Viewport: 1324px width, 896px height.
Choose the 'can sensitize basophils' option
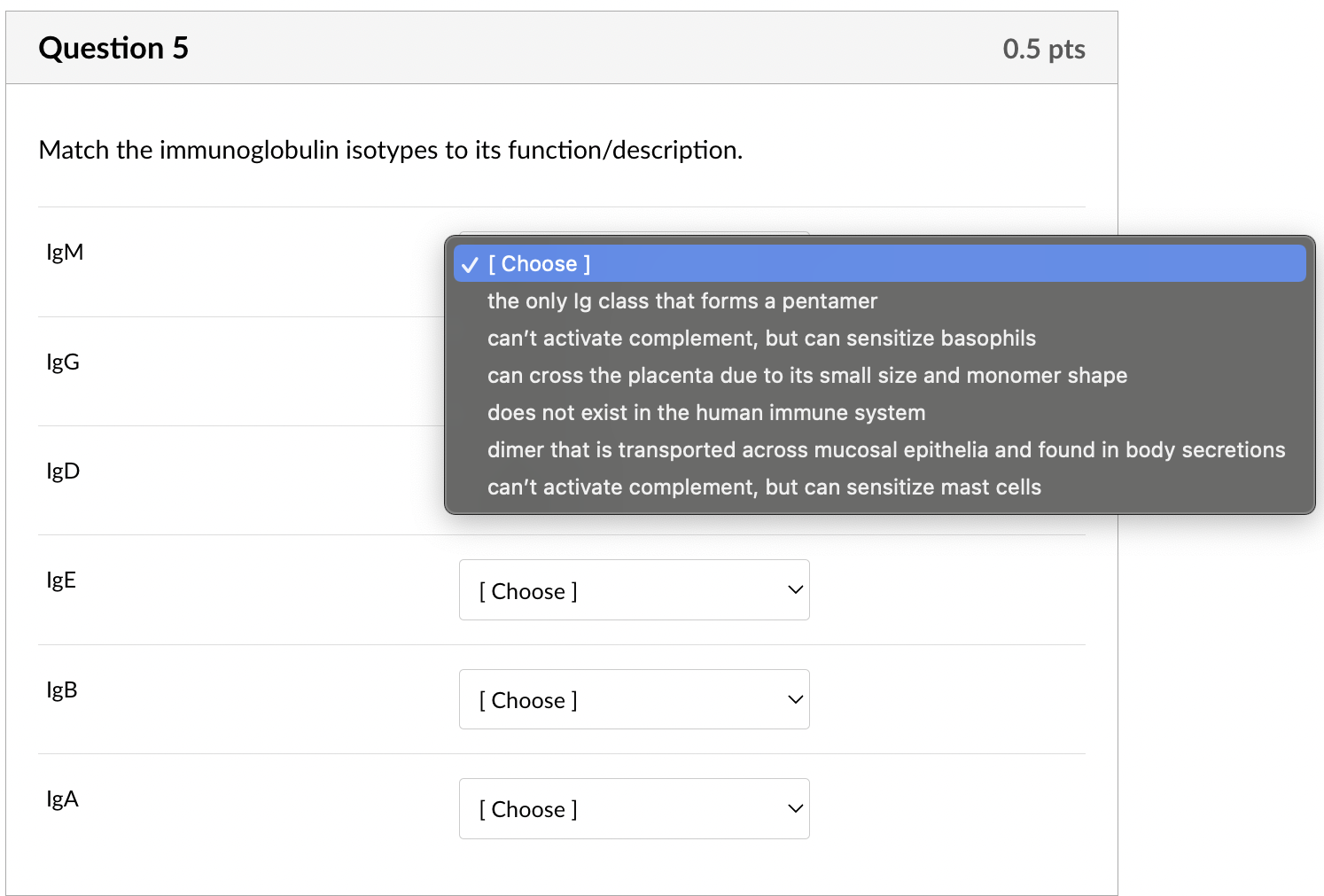(760, 339)
